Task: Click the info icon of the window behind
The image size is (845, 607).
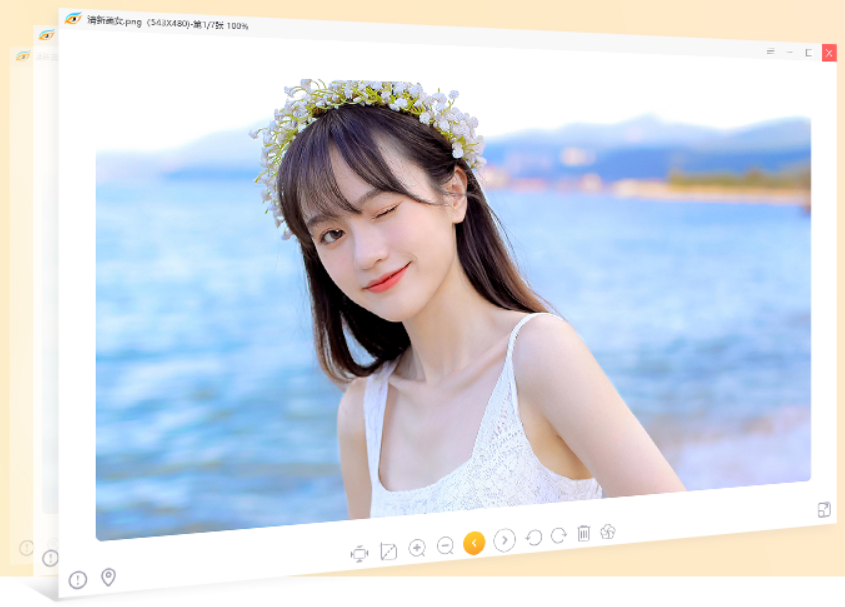Action: click(x=50, y=557)
